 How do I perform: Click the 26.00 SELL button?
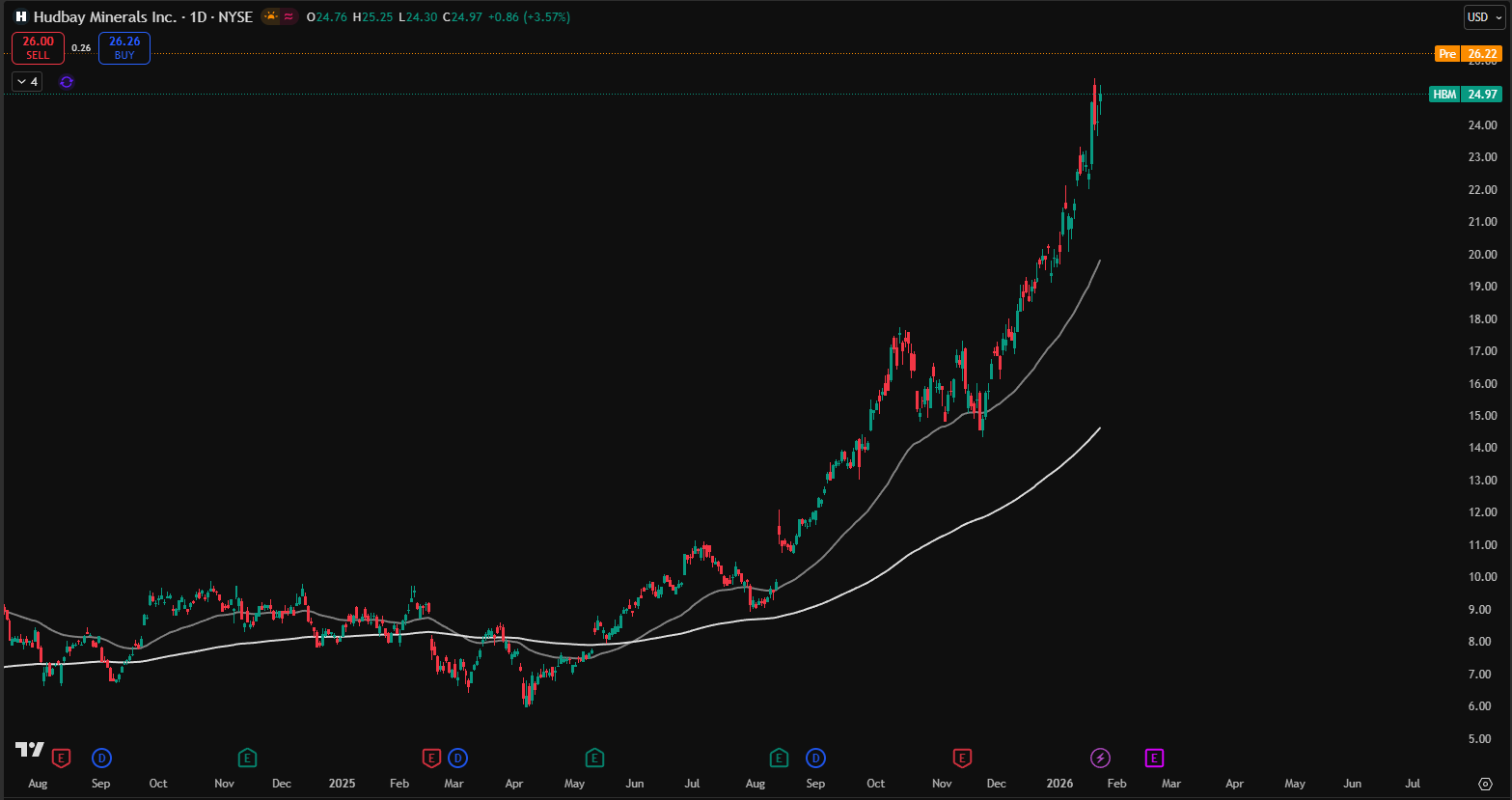39,47
